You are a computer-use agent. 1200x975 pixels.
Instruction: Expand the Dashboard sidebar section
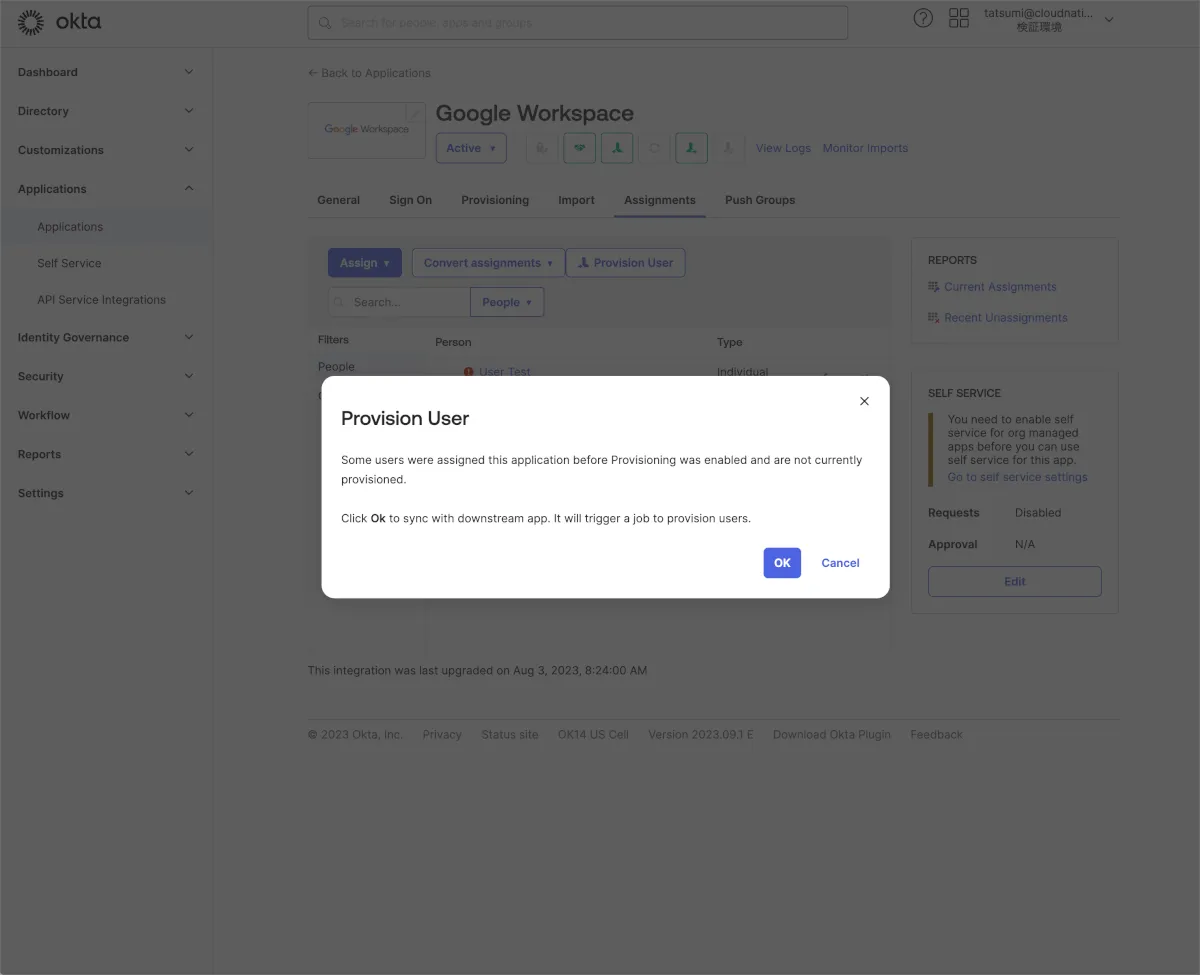[105, 72]
